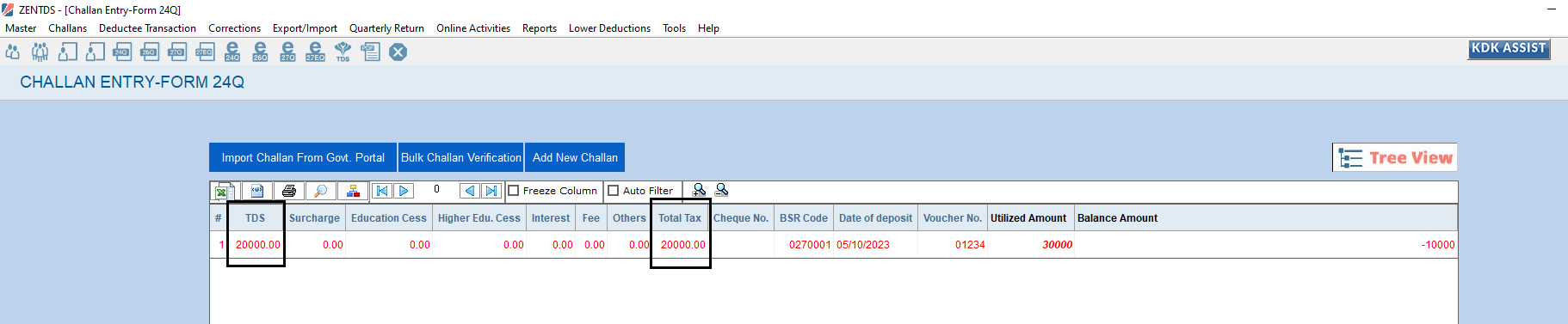This screenshot has width=1568, height=324.
Task: Click the e-return 26Q toolbar icon
Action: tap(260, 52)
